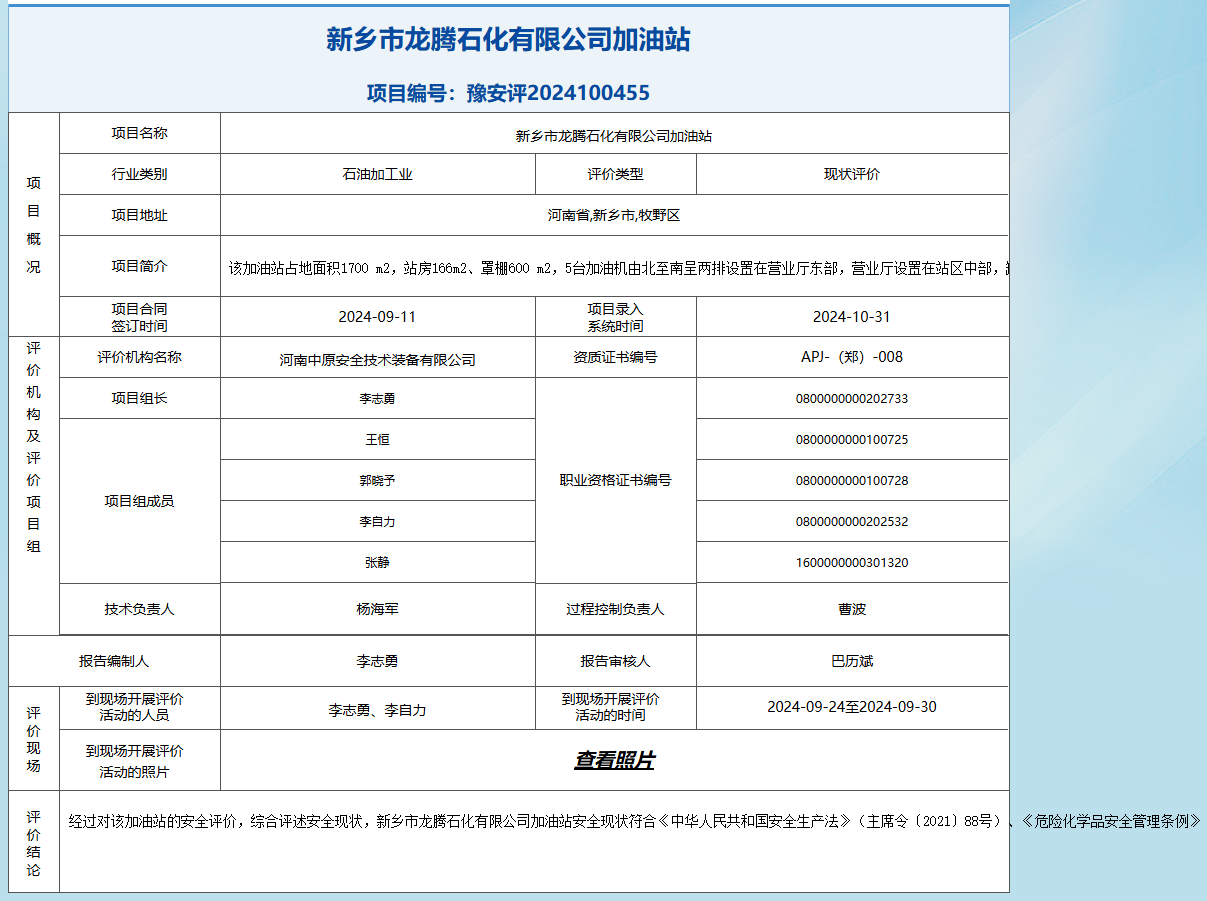Viewport: 1207px width, 901px height.
Task: Select certificate number 1600000000301320
Action: click(852, 562)
